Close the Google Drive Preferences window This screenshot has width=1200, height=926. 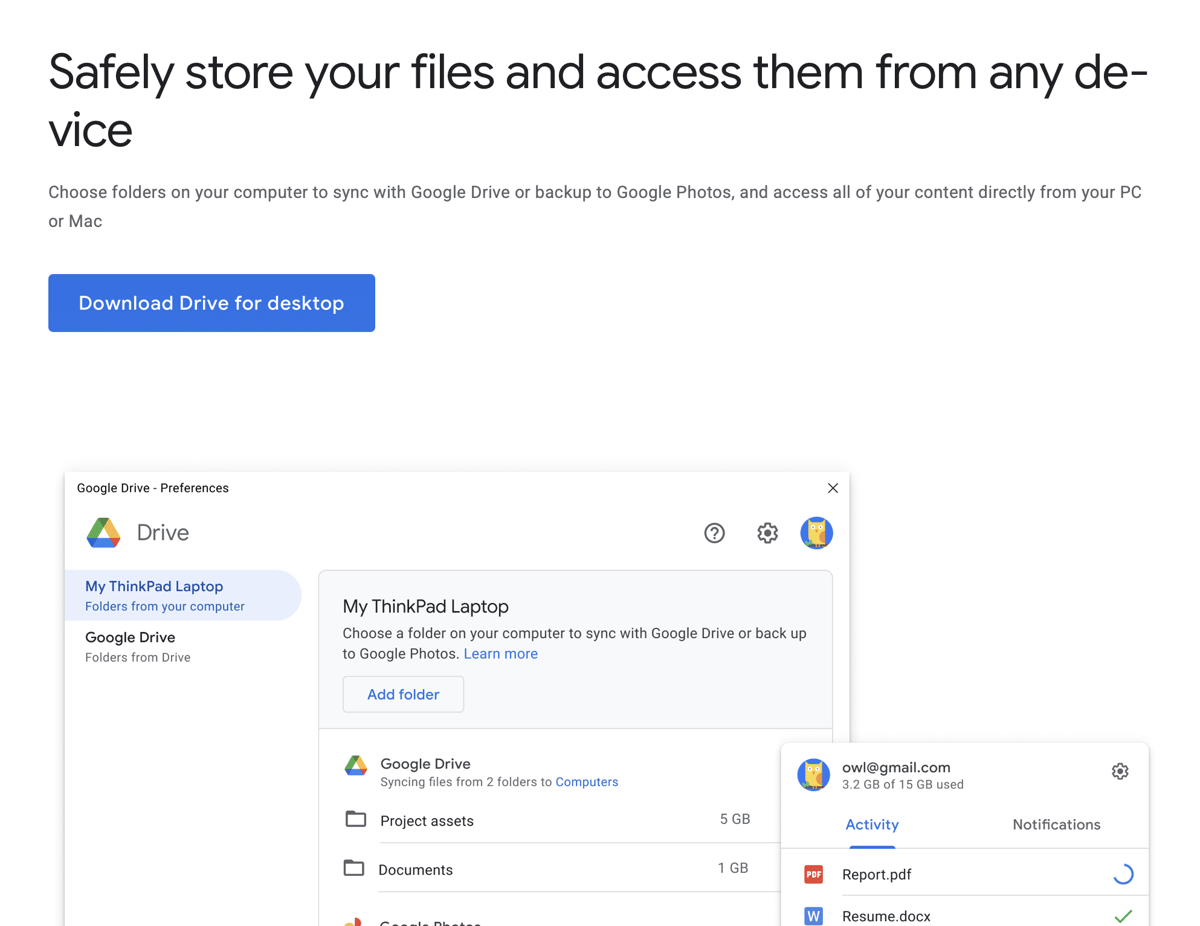click(x=833, y=488)
